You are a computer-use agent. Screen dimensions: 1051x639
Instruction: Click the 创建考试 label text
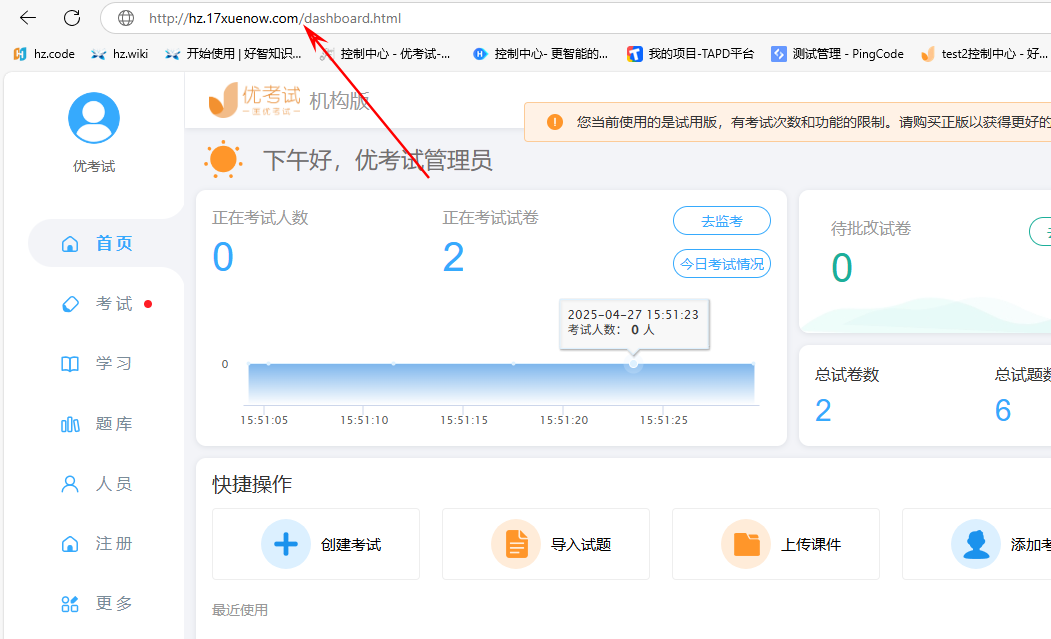click(351, 544)
